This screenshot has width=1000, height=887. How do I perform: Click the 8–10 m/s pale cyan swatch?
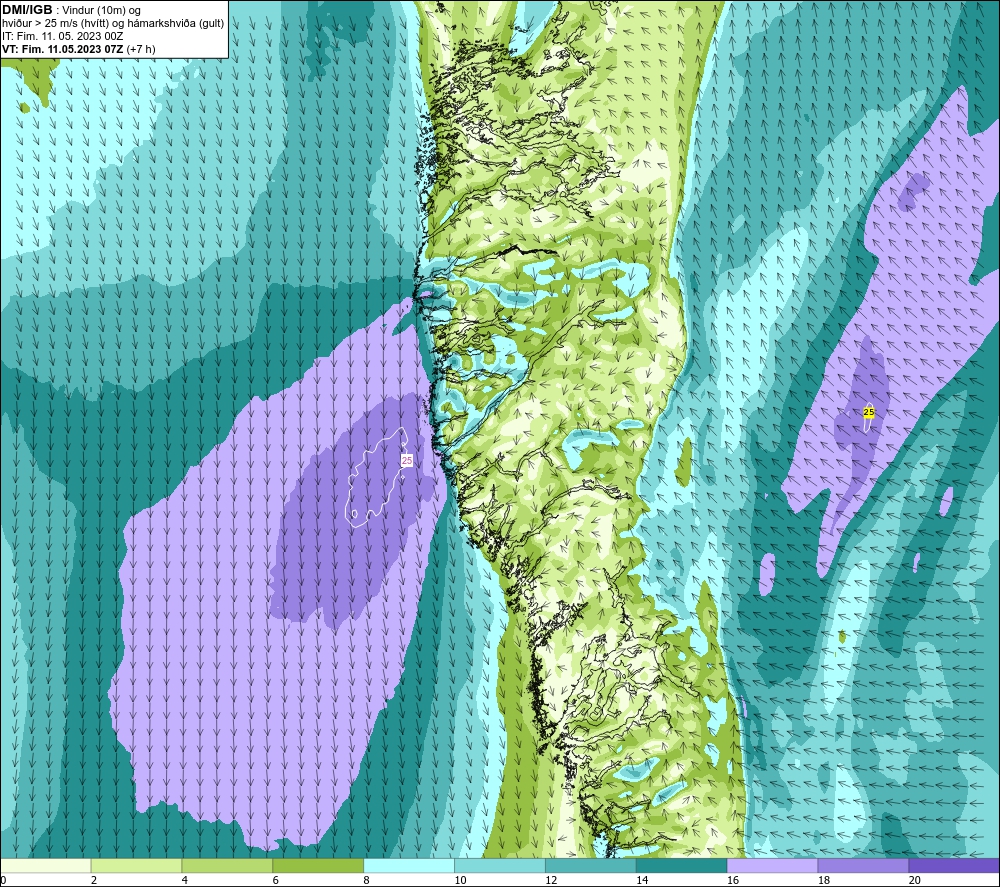pos(409,865)
